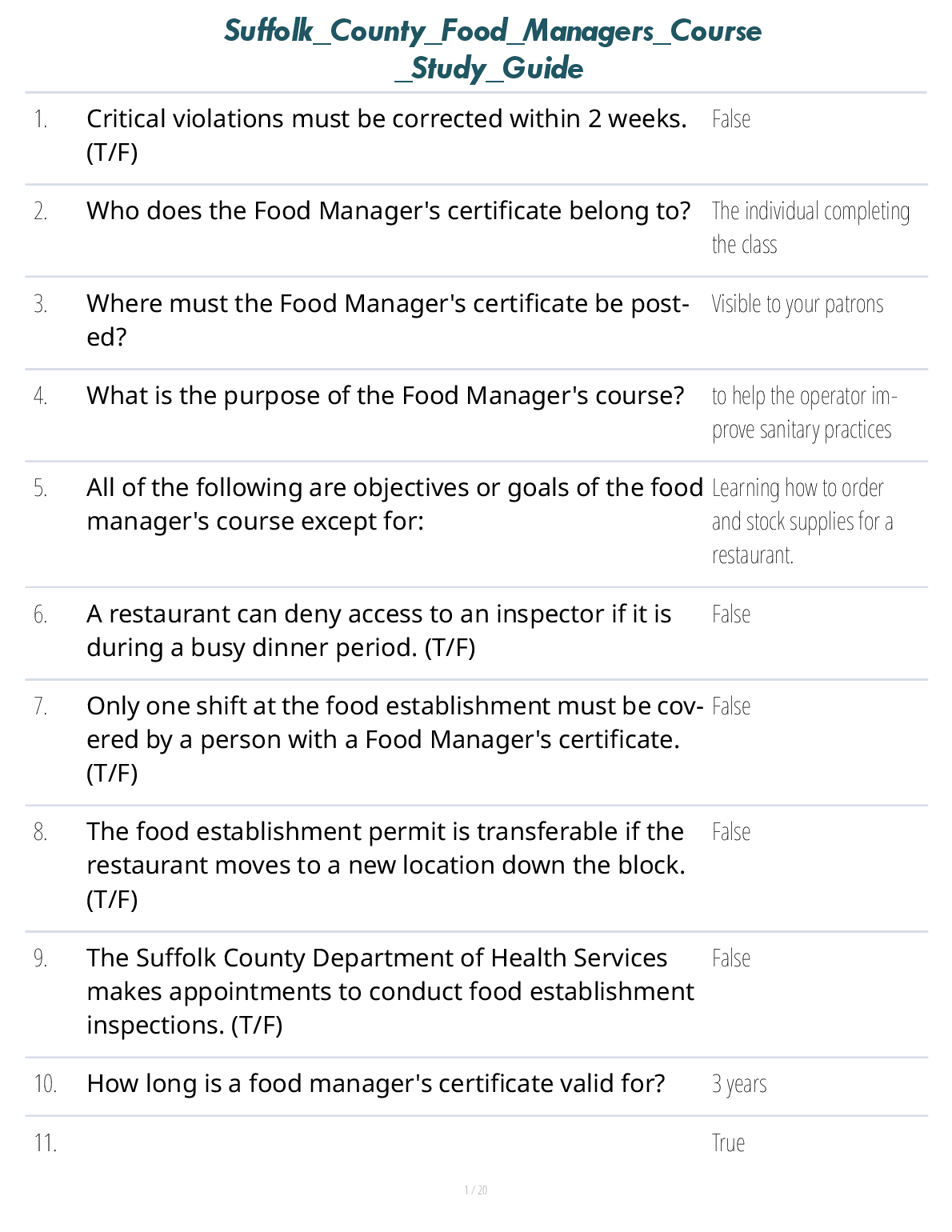952x1232 pixels.
Task: Click the question about where the certificate is posted
Action: (x=387, y=320)
